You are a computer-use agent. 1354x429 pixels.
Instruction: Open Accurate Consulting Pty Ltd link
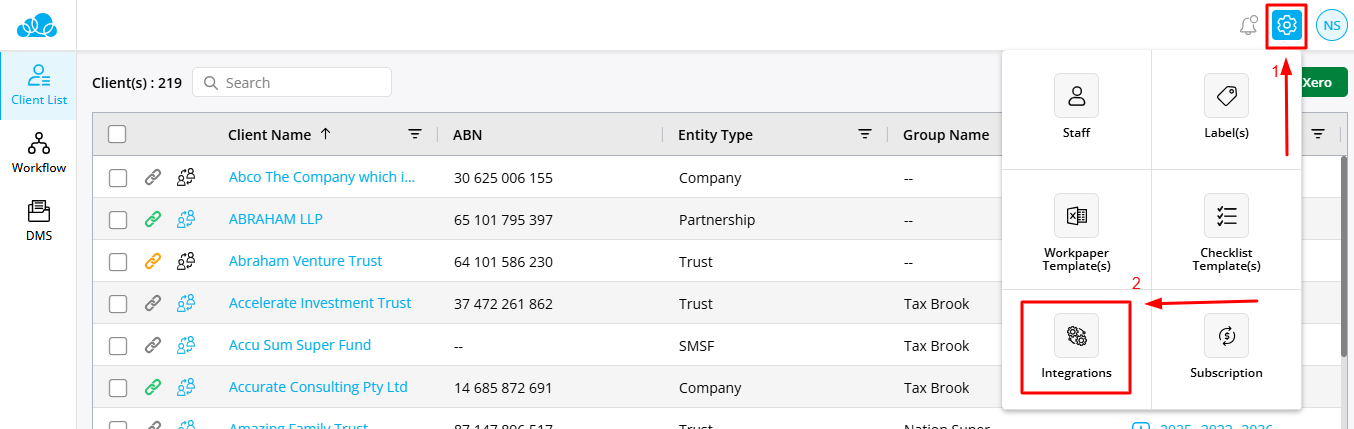[x=318, y=387]
